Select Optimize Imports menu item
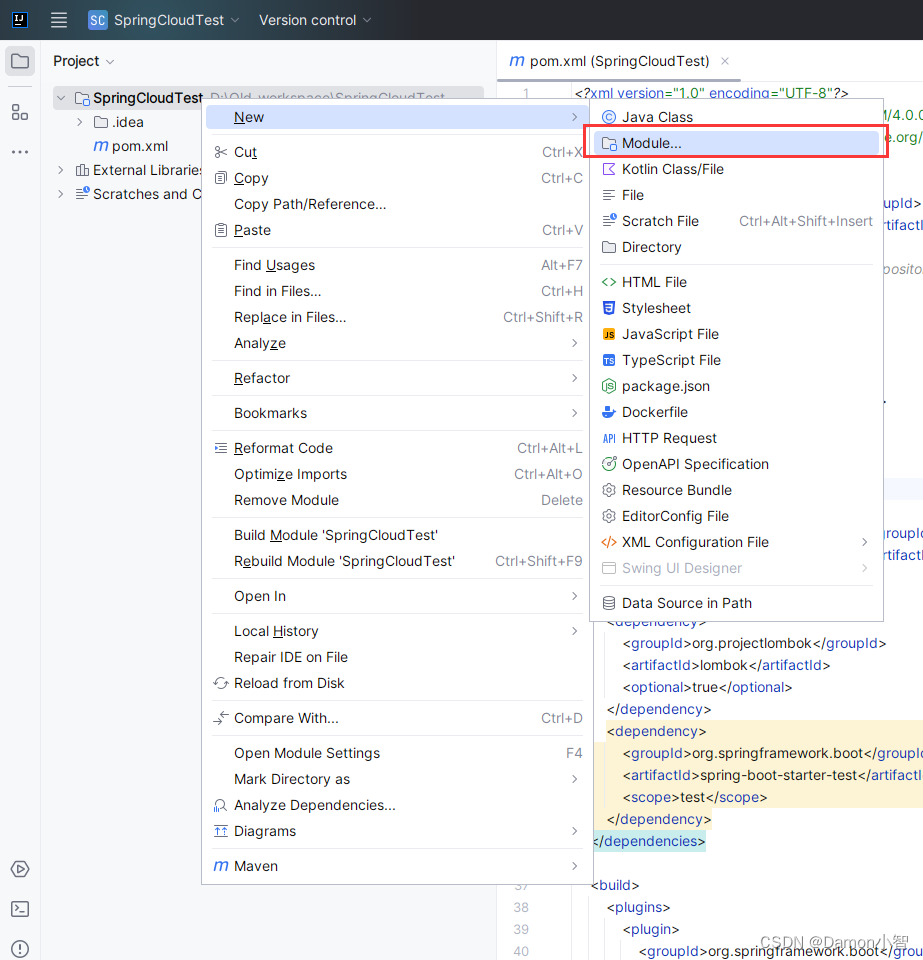Viewport: 923px width, 960px height. click(397, 474)
